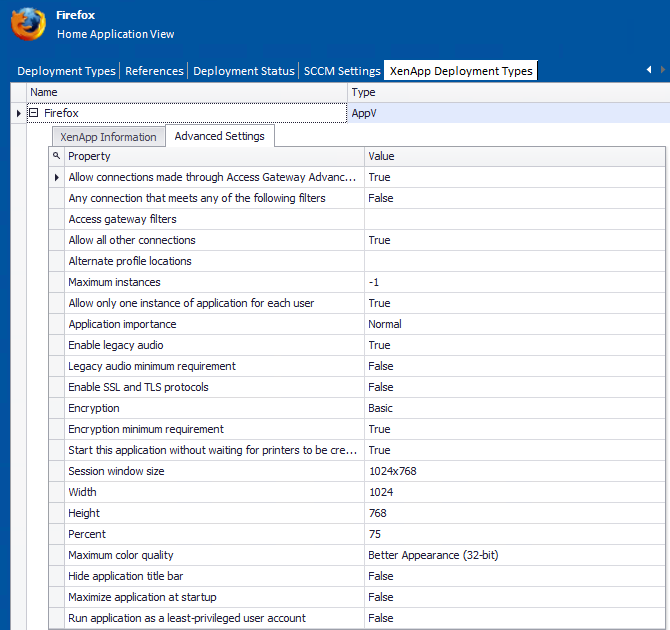Screen dimensions: 670x630
Task: Click the row arrow beside Allow connections property
Action: point(56,178)
